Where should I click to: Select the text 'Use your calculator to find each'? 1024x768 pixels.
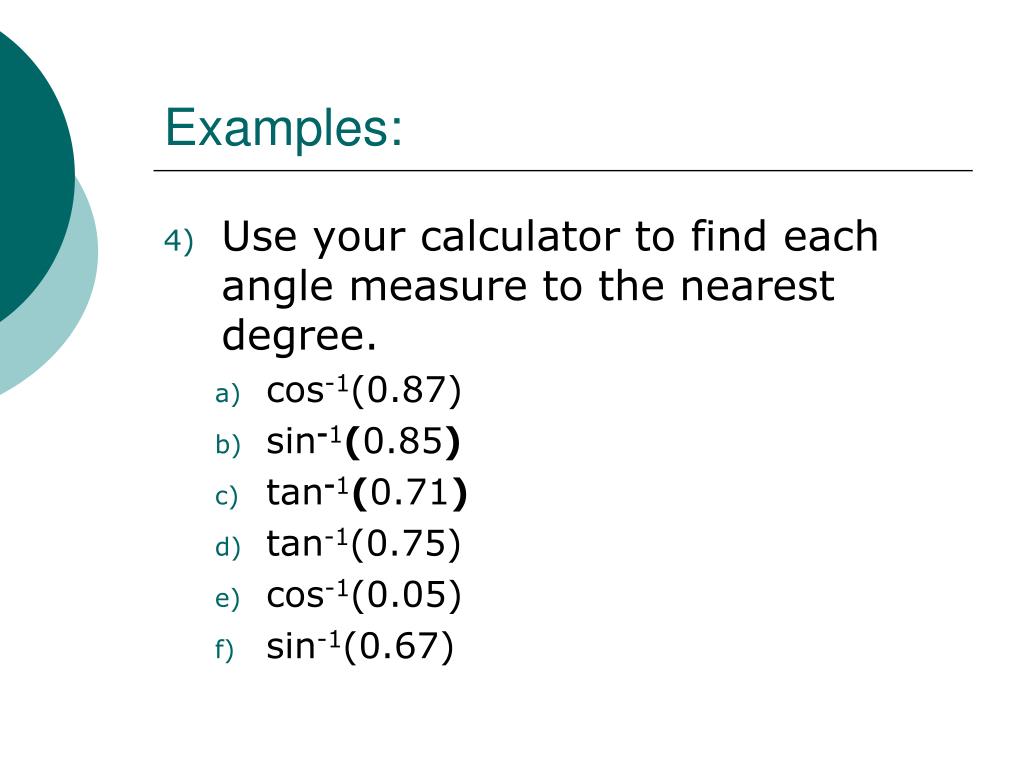(550, 237)
